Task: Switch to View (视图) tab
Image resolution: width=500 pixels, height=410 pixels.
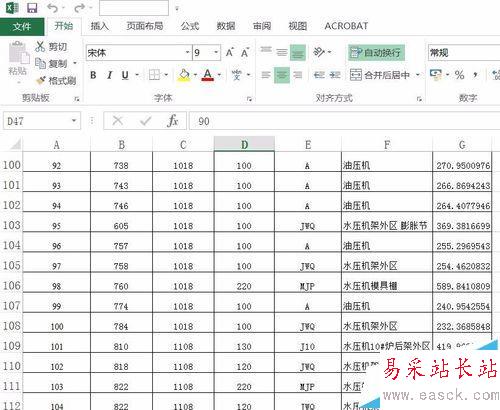Action: click(297, 26)
